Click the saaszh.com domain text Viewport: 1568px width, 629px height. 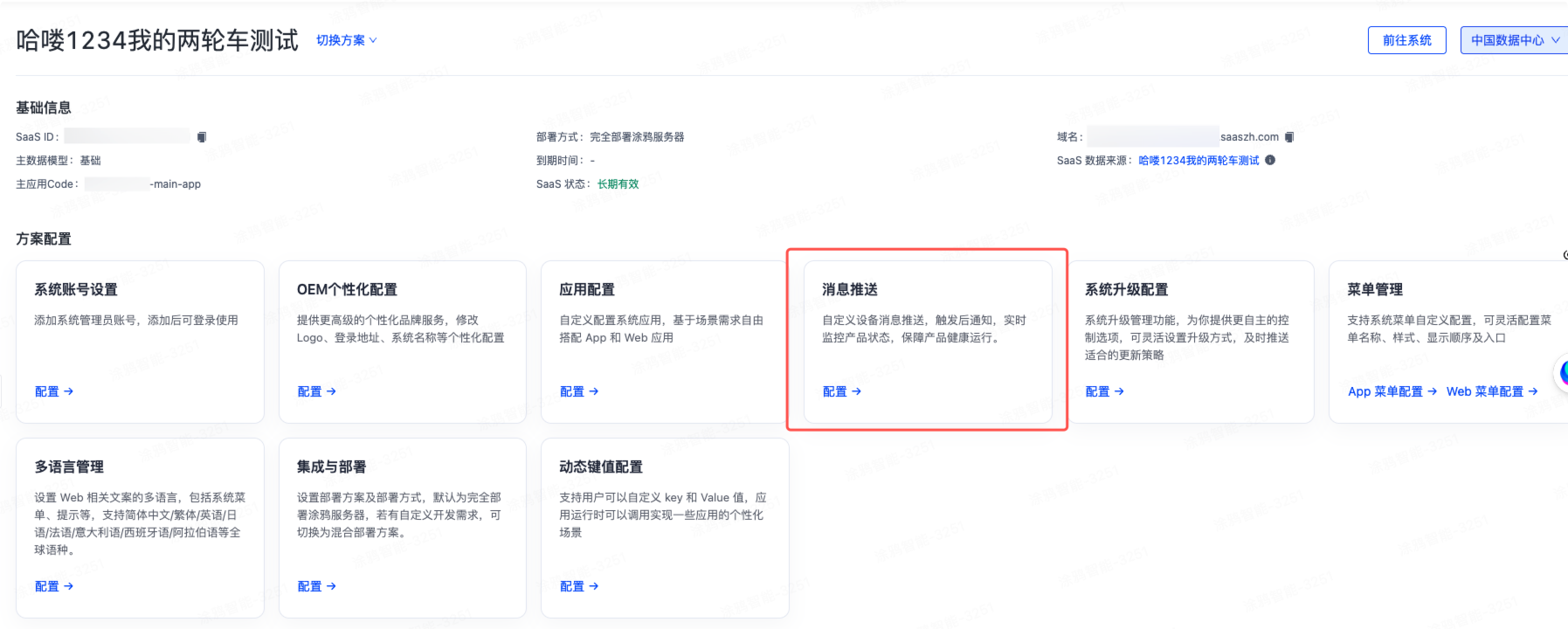pyautogui.click(x=1249, y=137)
